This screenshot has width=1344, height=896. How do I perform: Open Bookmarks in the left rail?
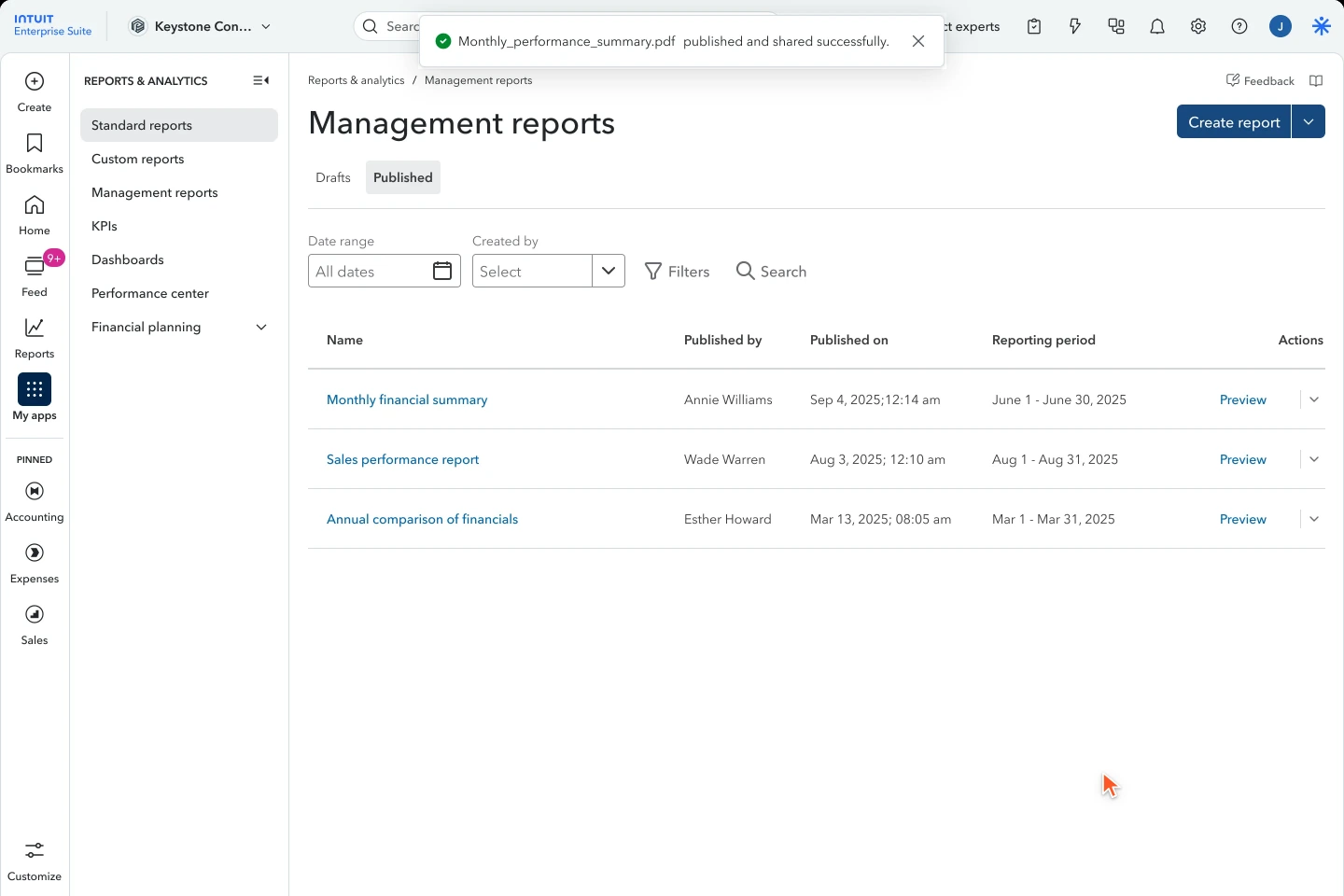(35, 154)
